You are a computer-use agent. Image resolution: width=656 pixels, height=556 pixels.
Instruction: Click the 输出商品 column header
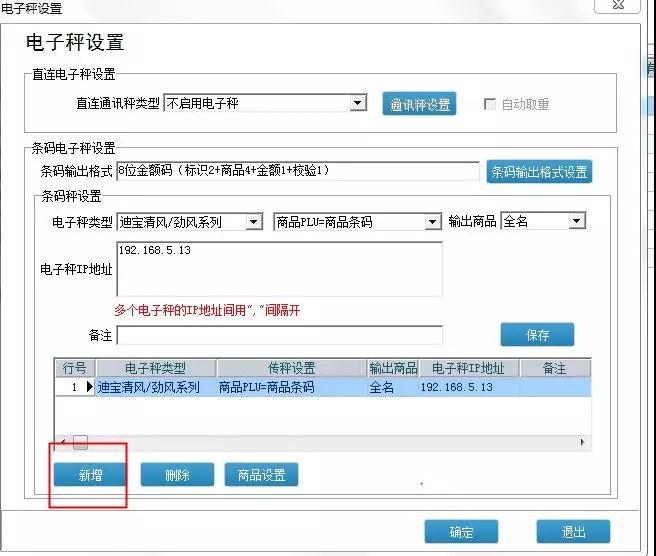393,368
